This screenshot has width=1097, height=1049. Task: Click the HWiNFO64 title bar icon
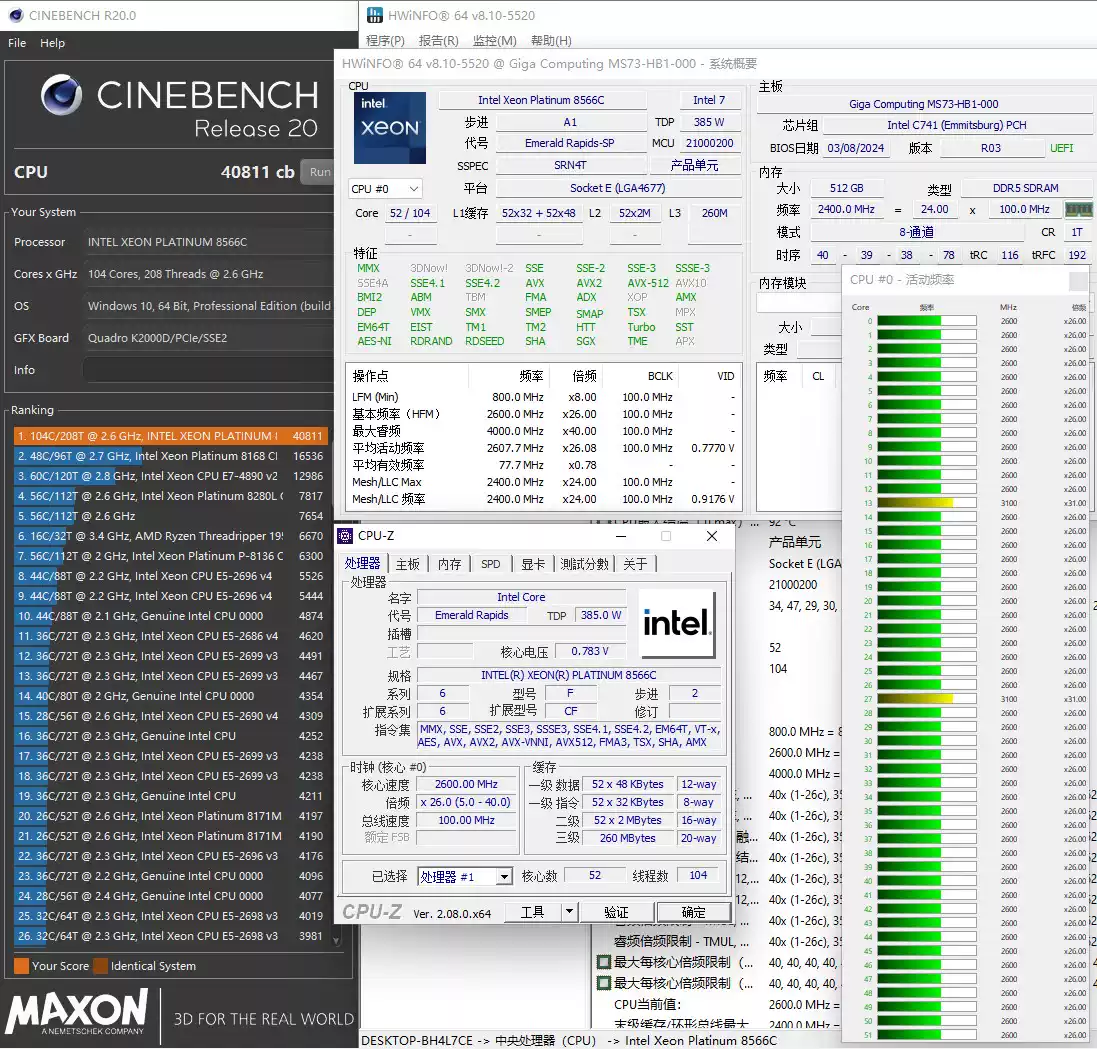(374, 15)
